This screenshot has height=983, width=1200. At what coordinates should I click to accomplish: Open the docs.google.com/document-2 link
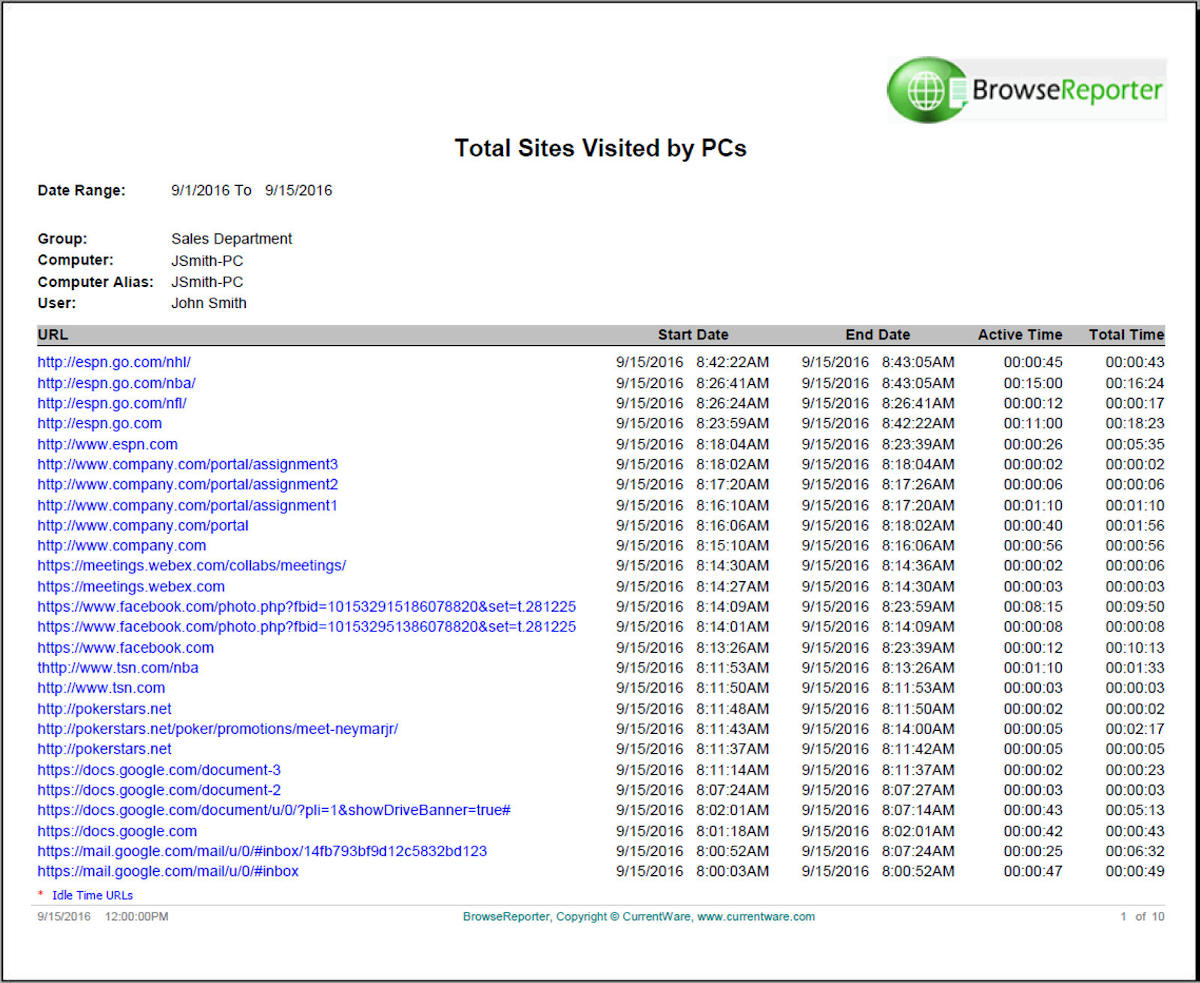[x=159, y=789]
